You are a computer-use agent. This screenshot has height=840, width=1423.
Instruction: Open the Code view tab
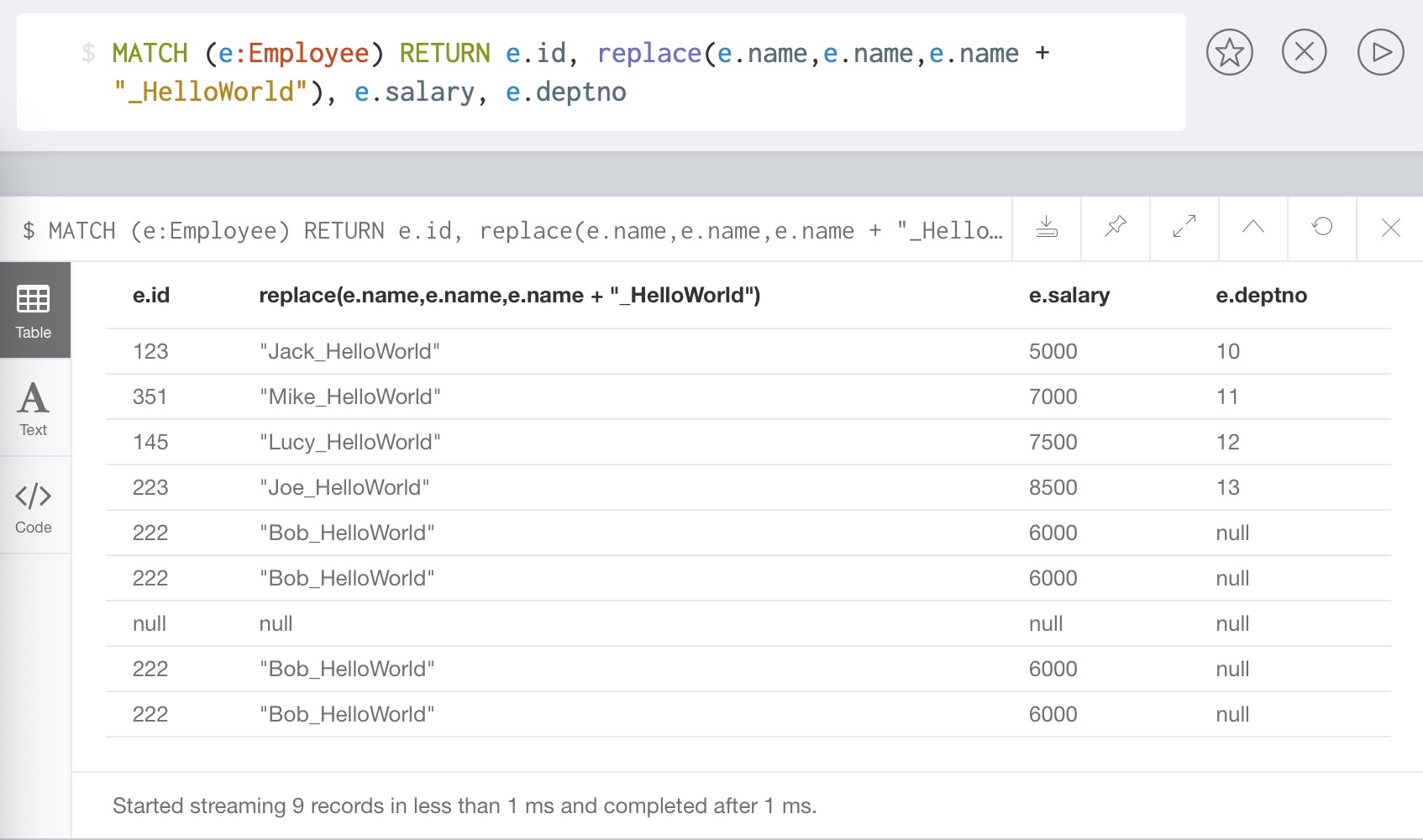pyautogui.click(x=34, y=506)
